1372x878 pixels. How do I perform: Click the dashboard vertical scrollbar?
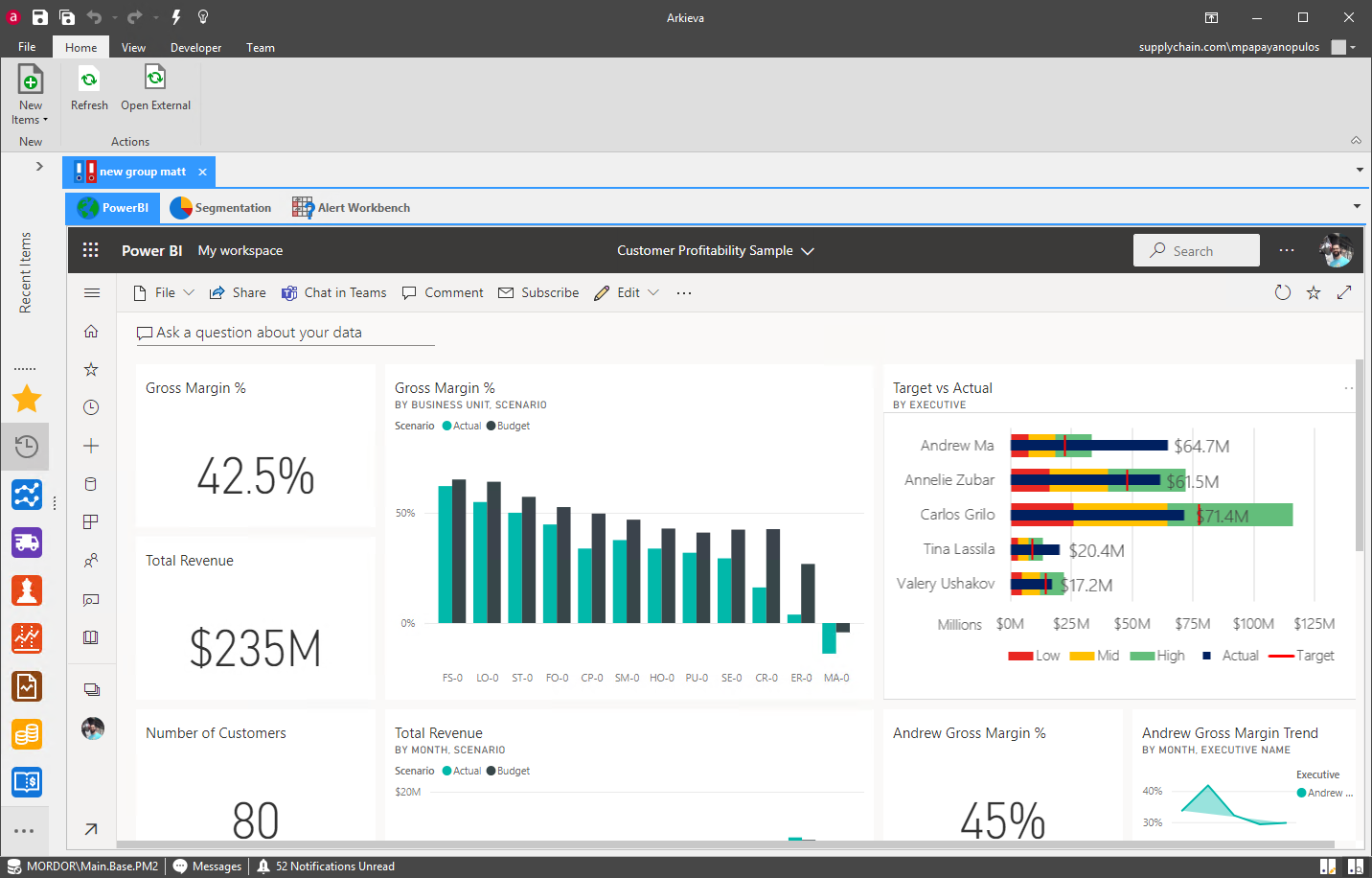click(x=1359, y=455)
